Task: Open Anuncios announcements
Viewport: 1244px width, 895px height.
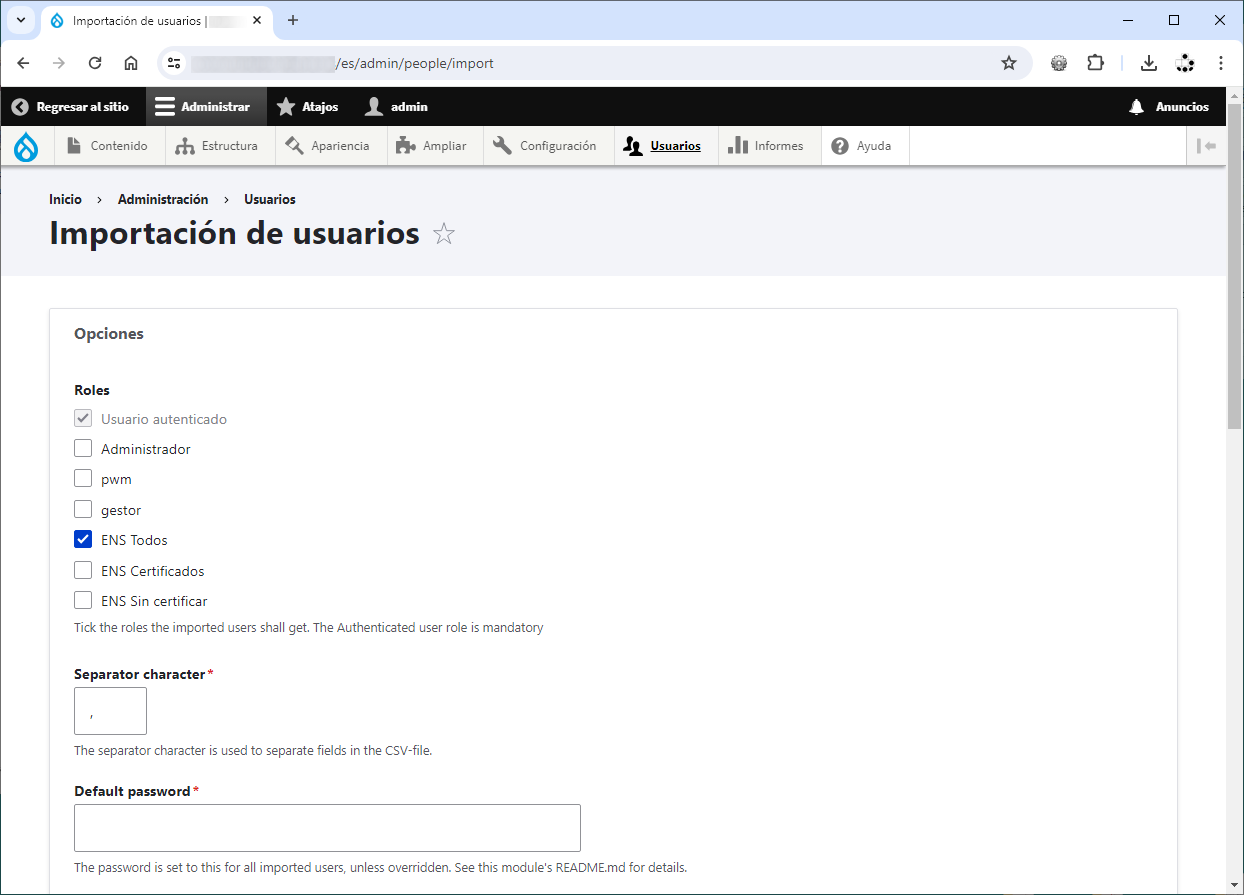Action: 1169,107
